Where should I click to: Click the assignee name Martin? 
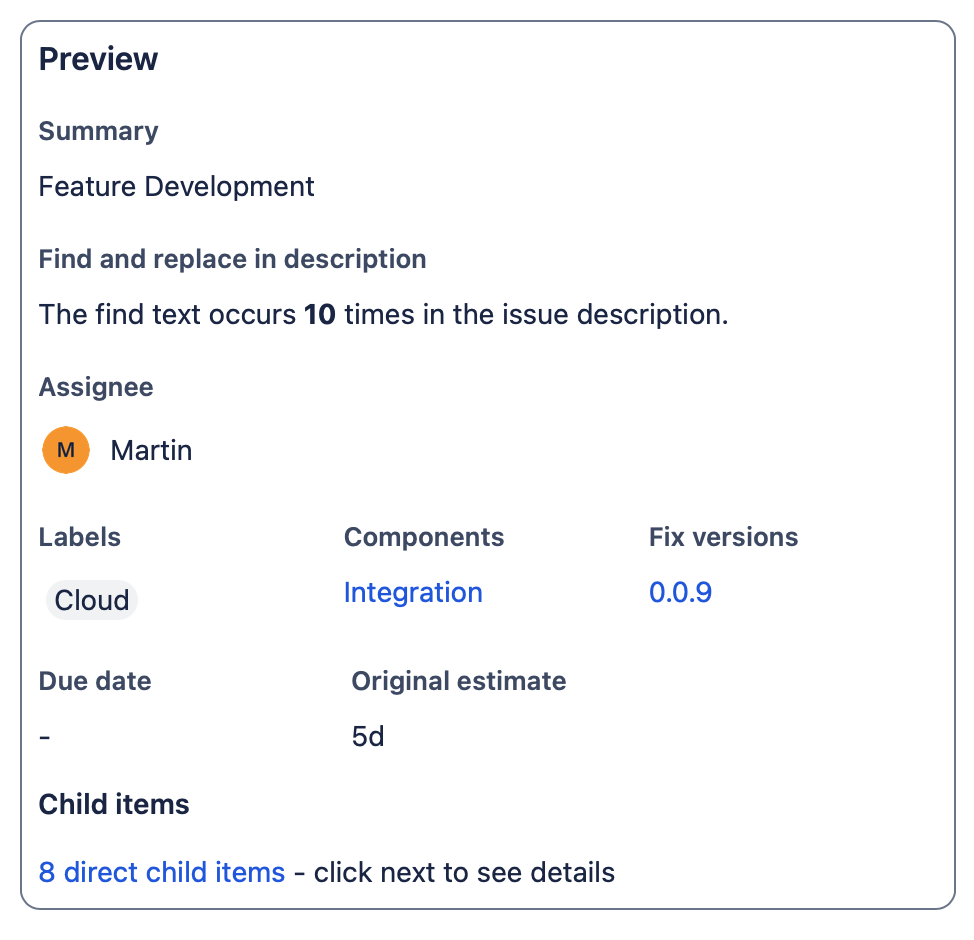(x=151, y=450)
